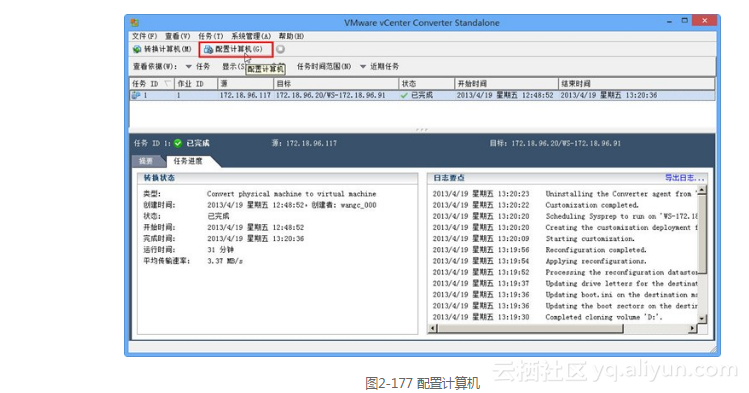Maximize the Converter Standalone window
Viewport: 749px width, 393px height.
685,21
